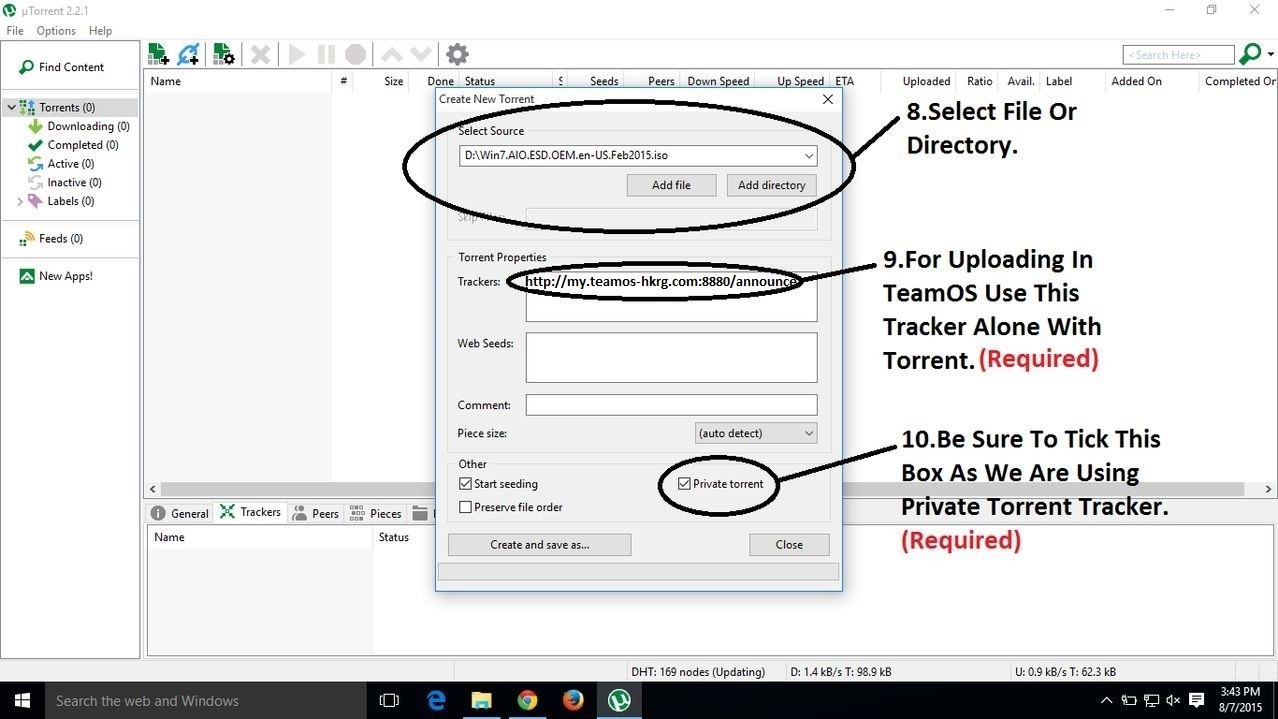Open the Select Source path dropdown
Screen dimensions: 1278x719
808,157
